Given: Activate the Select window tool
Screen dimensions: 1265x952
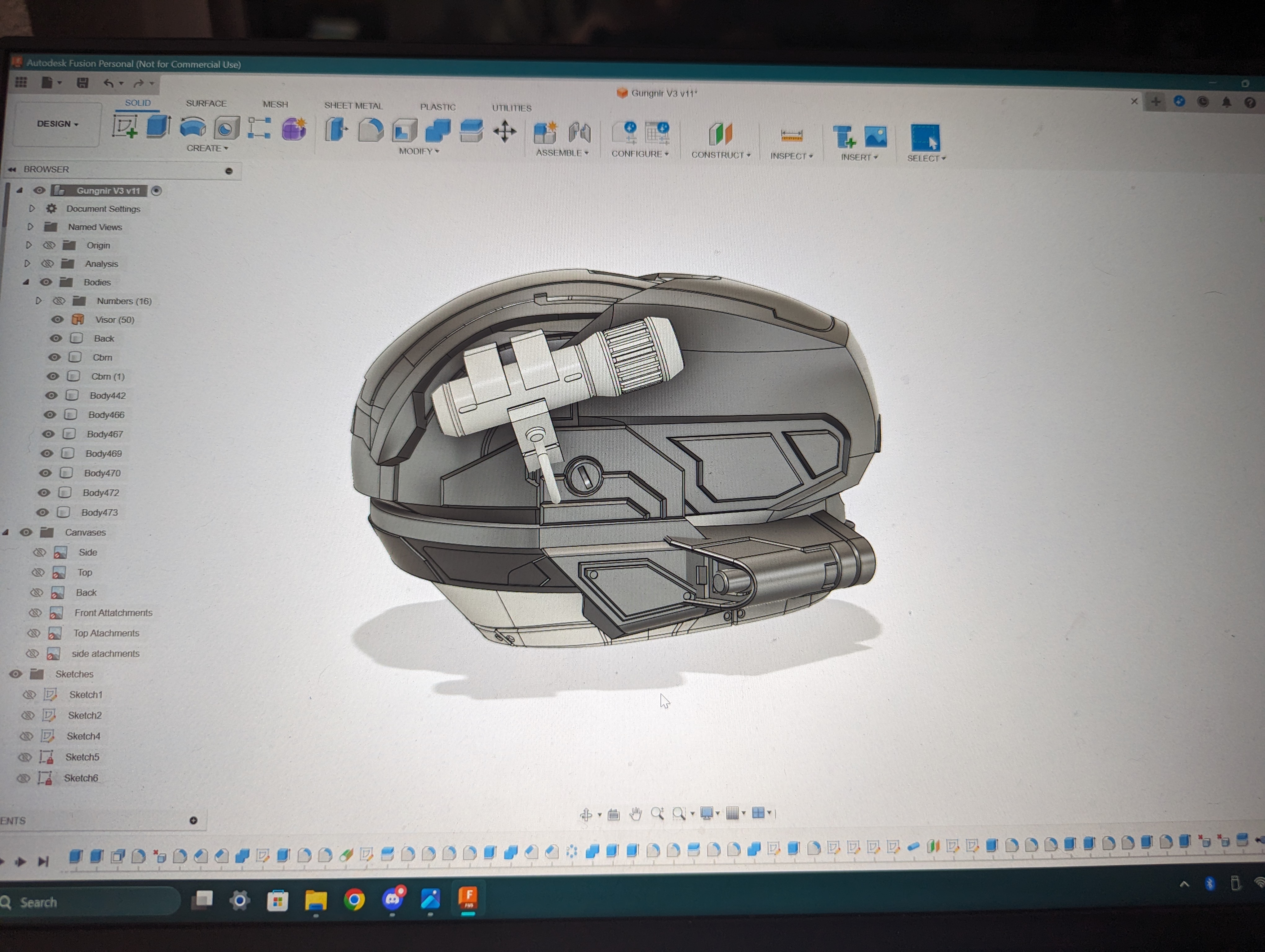Looking at the screenshot, I should click(x=925, y=138).
